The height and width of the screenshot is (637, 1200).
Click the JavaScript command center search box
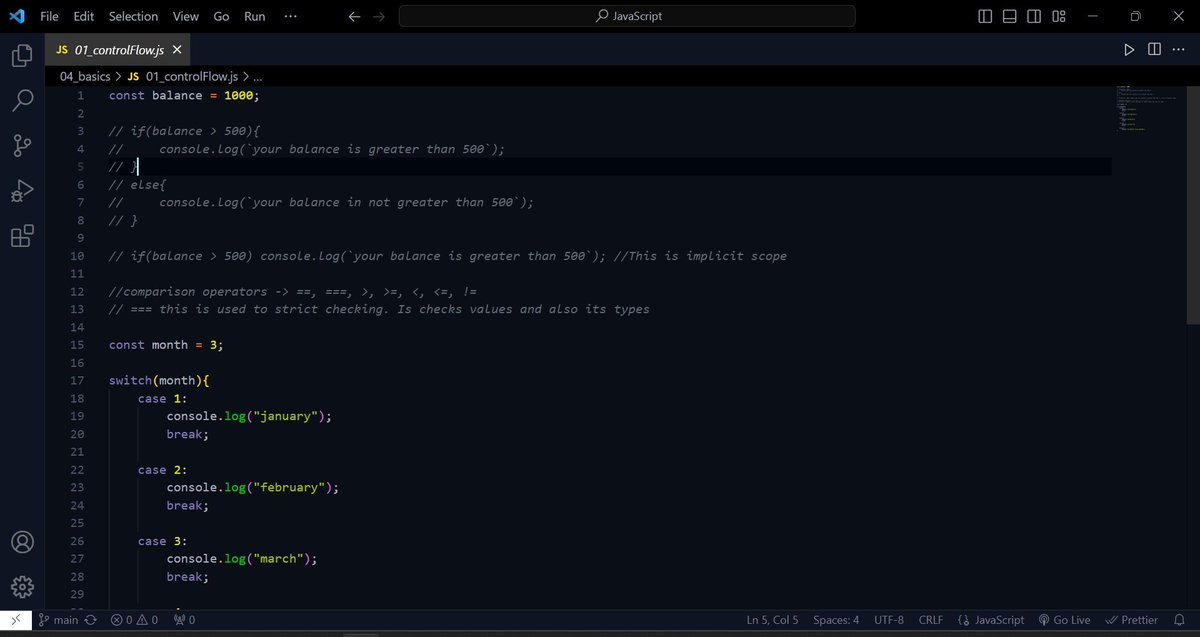(627, 16)
